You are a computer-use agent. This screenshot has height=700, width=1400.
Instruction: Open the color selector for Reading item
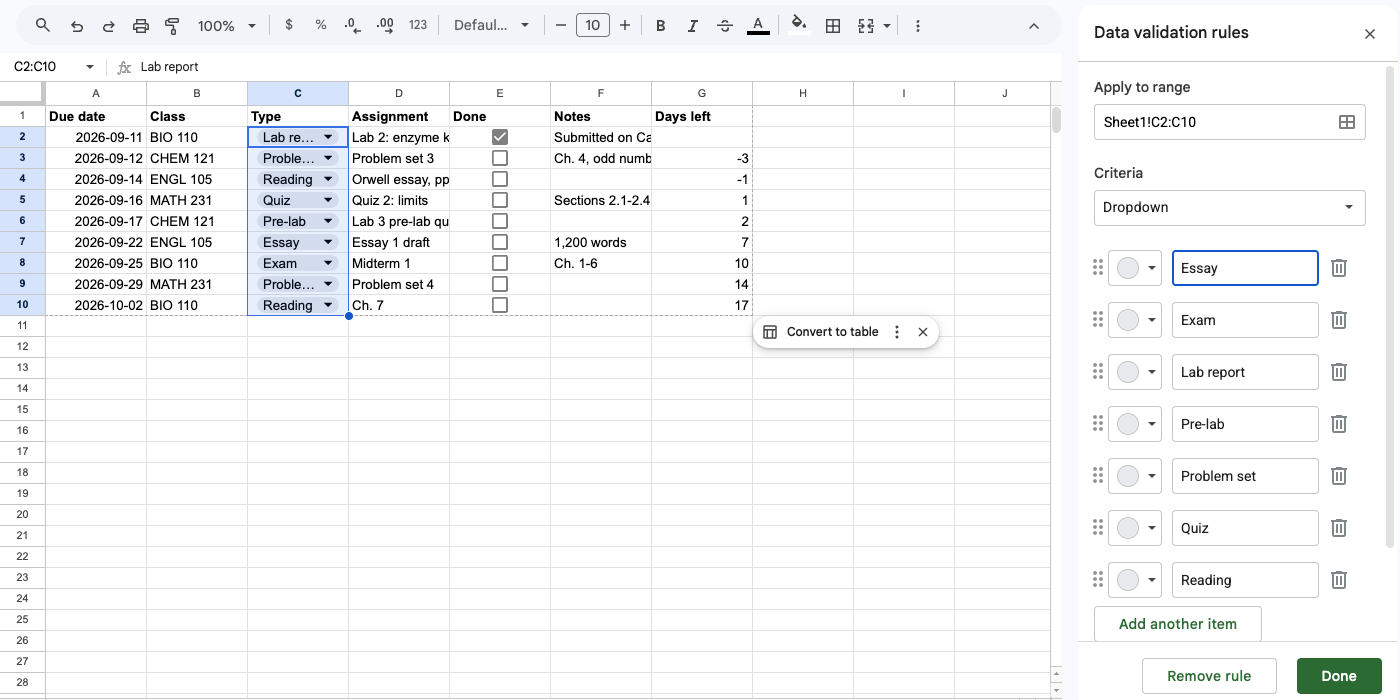tap(1135, 580)
